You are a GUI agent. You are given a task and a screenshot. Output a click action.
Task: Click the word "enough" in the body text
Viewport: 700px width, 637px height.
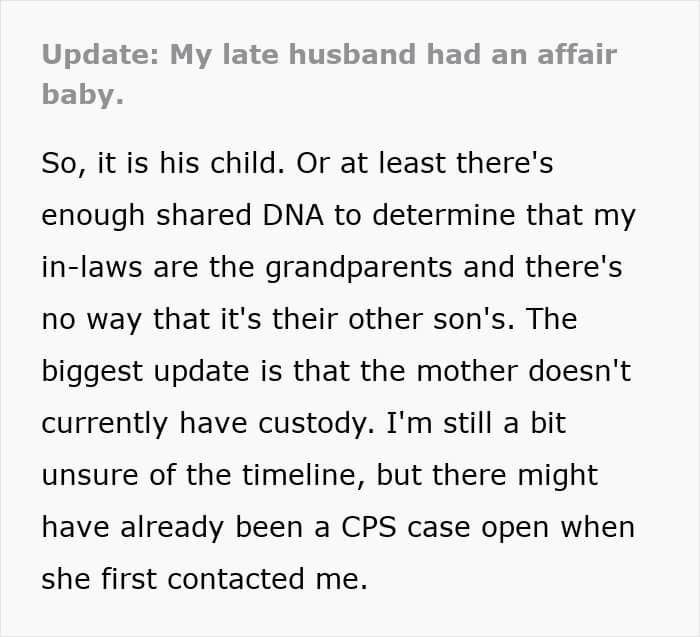[93, 216]
